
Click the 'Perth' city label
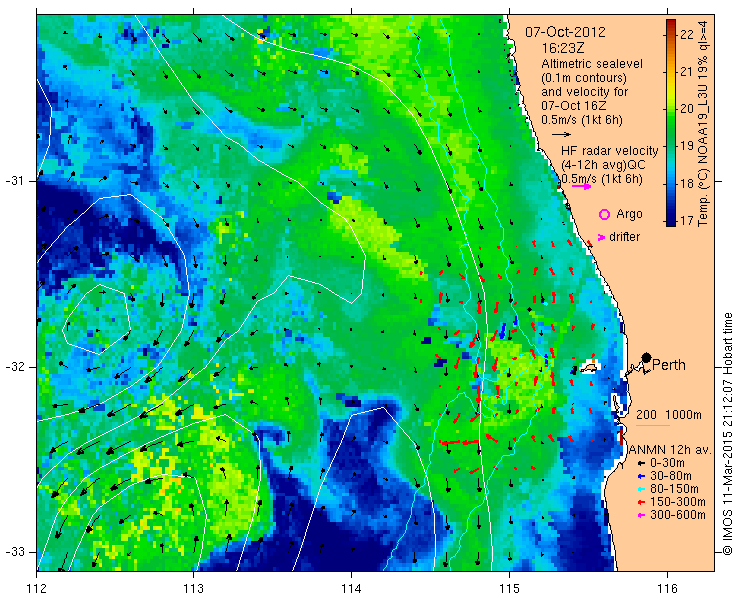click(x=669, y=365)
